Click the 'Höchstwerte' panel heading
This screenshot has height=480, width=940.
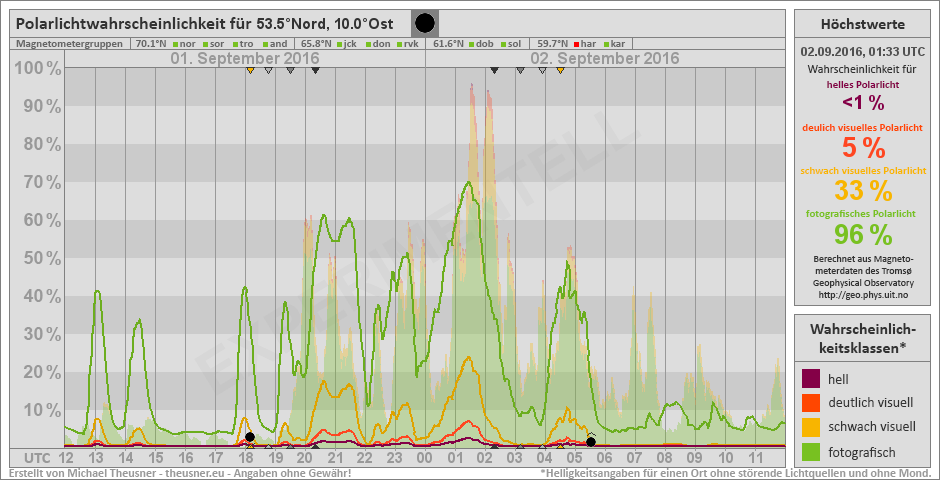[862, 24]
